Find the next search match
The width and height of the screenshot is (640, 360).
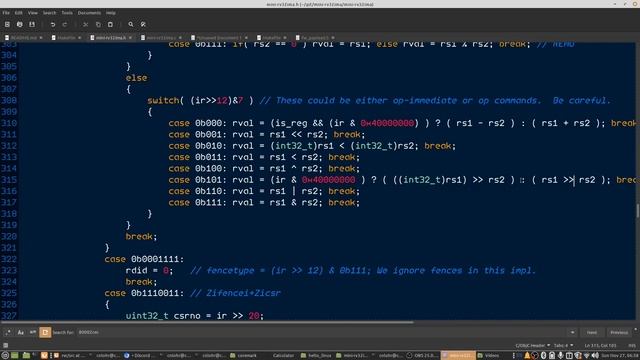point(592,333)
